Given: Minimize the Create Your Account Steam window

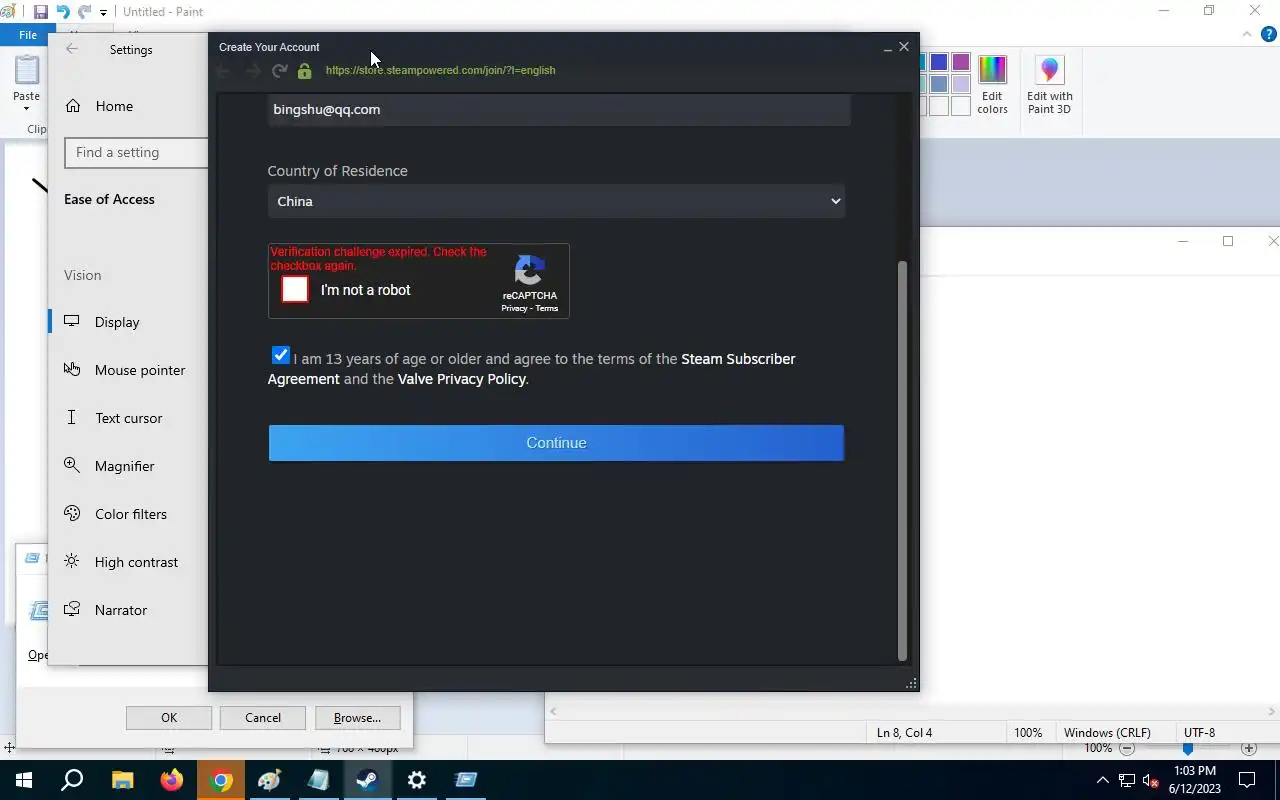Looking at the screenshot, I should tap(888, 47).
